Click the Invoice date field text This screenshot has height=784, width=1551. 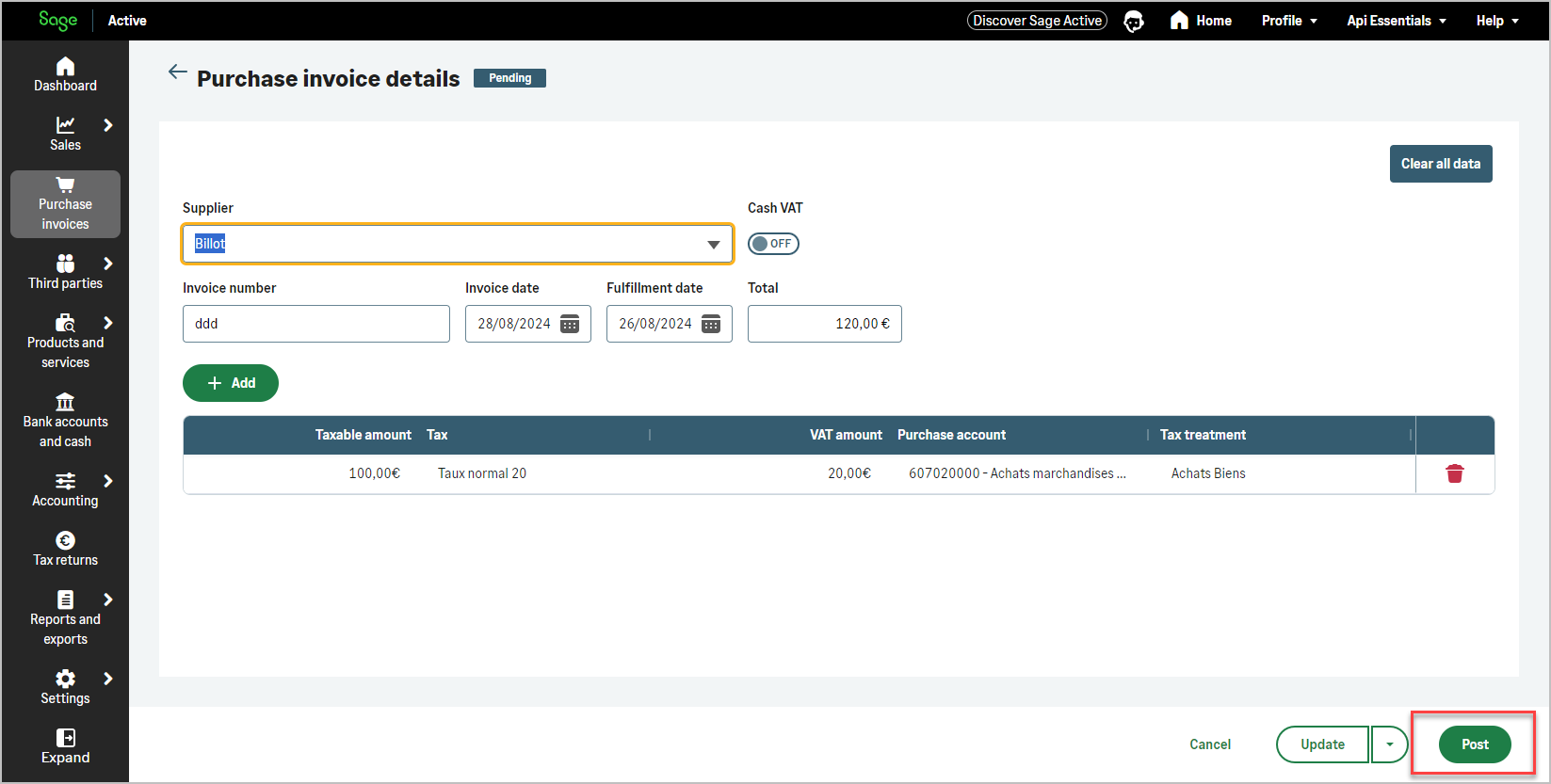[514, 324]
